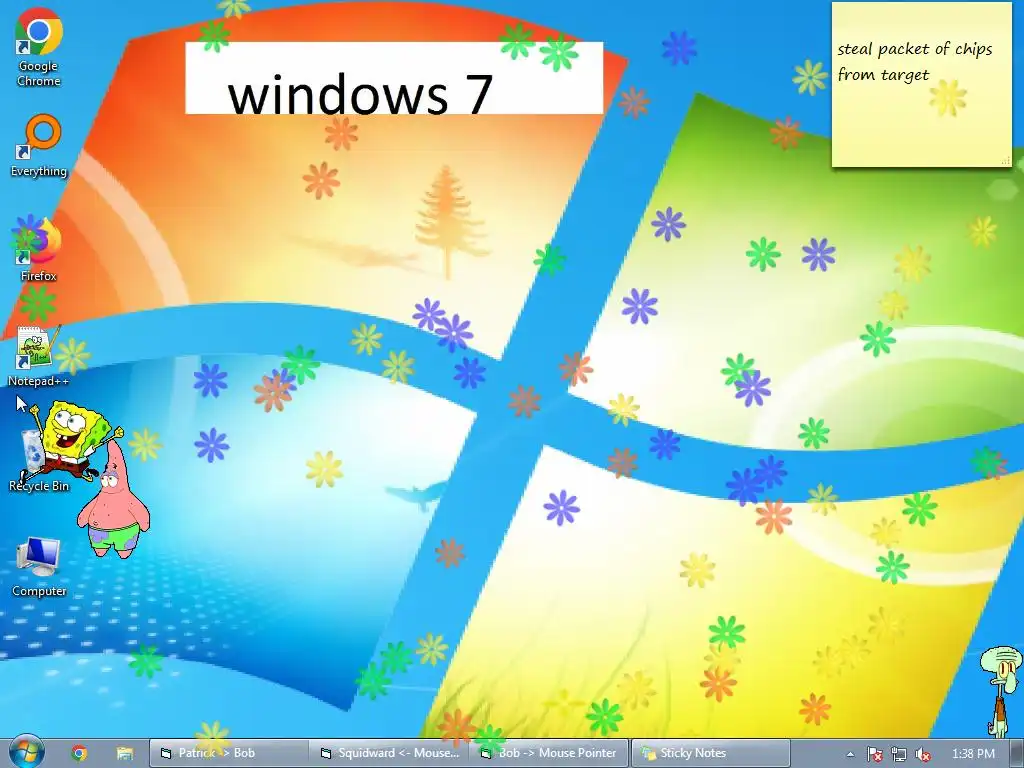
Task: Select the Notepad++ desktop icon
Action: point(38,356)
